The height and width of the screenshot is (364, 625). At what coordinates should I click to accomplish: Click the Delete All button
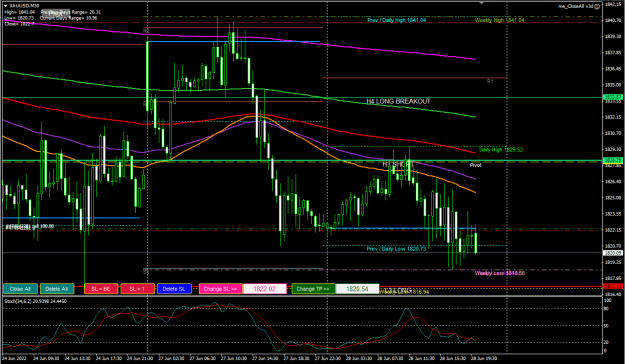tap(57, 289)
